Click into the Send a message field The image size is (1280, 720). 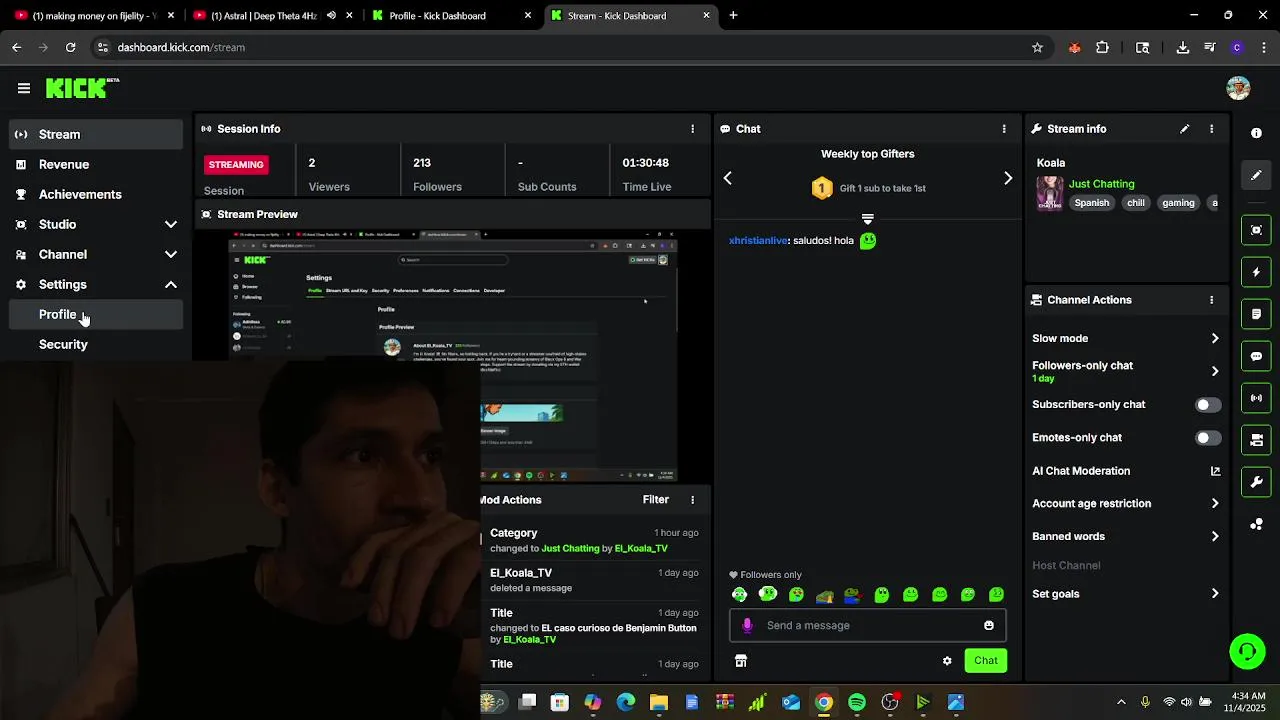pyautogui.click(x=867, y=625)
